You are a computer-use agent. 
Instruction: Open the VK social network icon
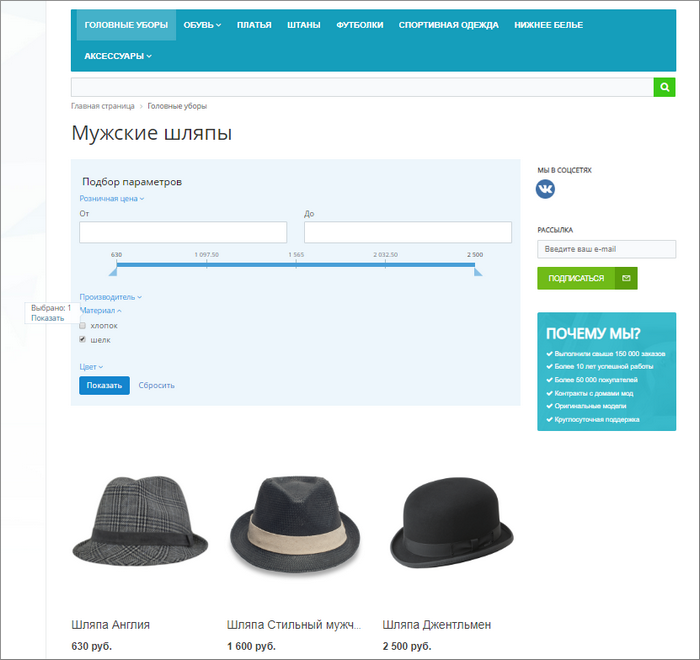(x=545, y=189)
